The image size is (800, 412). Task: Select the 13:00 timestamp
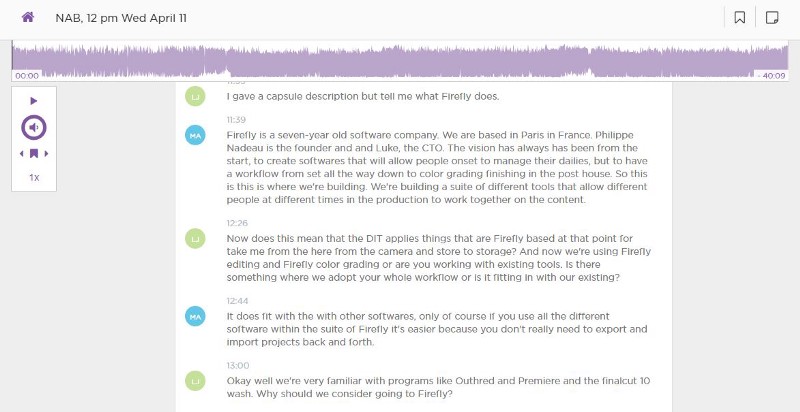click(x=238, y=365)
